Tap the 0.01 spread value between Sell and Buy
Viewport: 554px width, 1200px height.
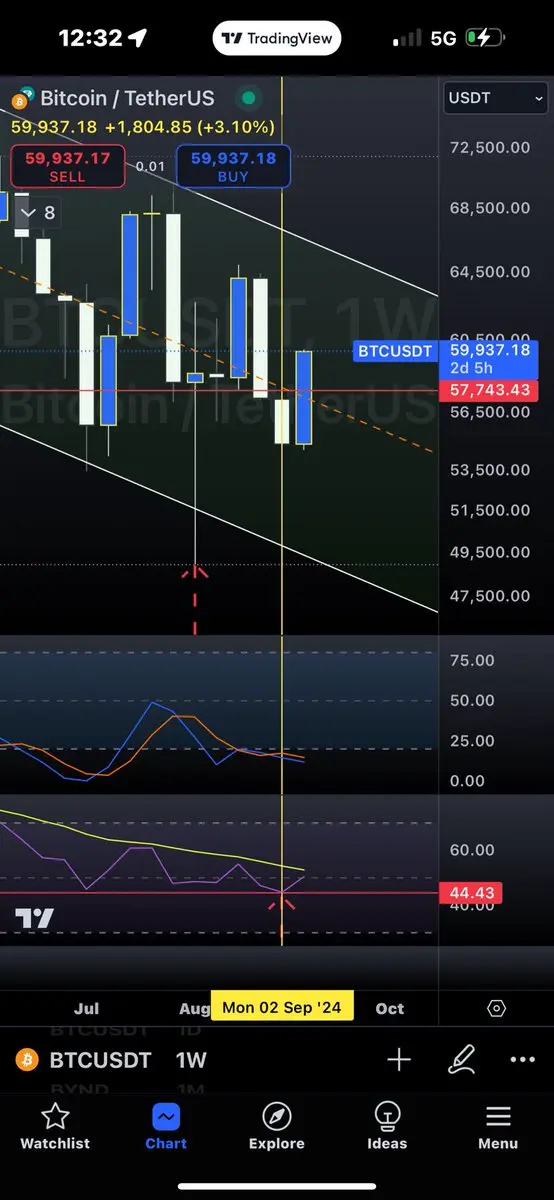(x=150, y=166)
